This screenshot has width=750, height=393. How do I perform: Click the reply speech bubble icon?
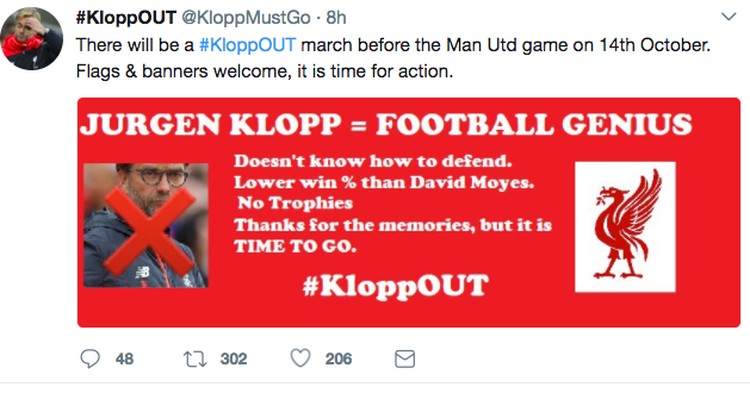point(89,359)
